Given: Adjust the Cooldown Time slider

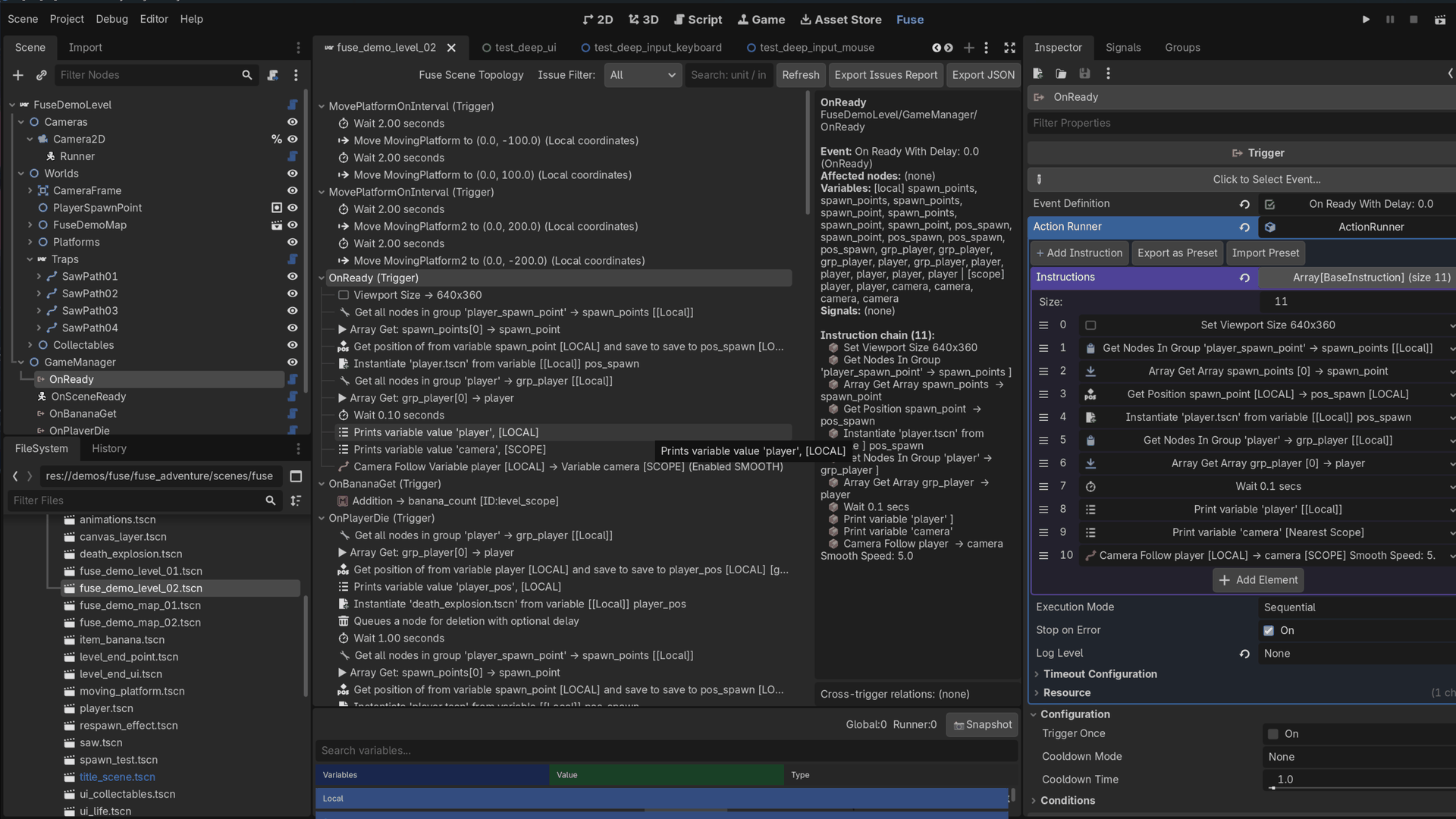Looking at the screenshot, I should (1272, 788).
